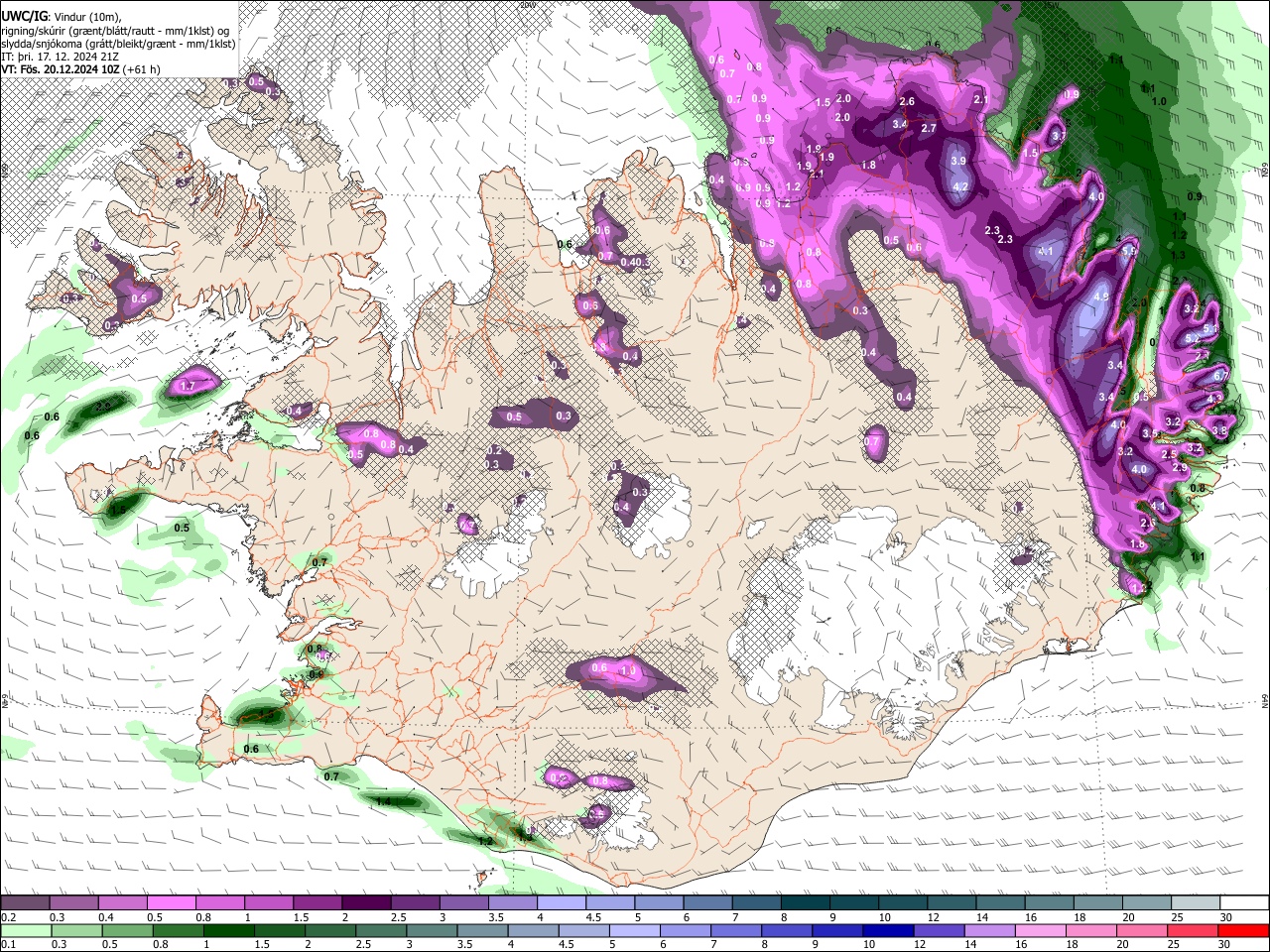Click the darkest purple swatch labeled 2

click(365, 902)
